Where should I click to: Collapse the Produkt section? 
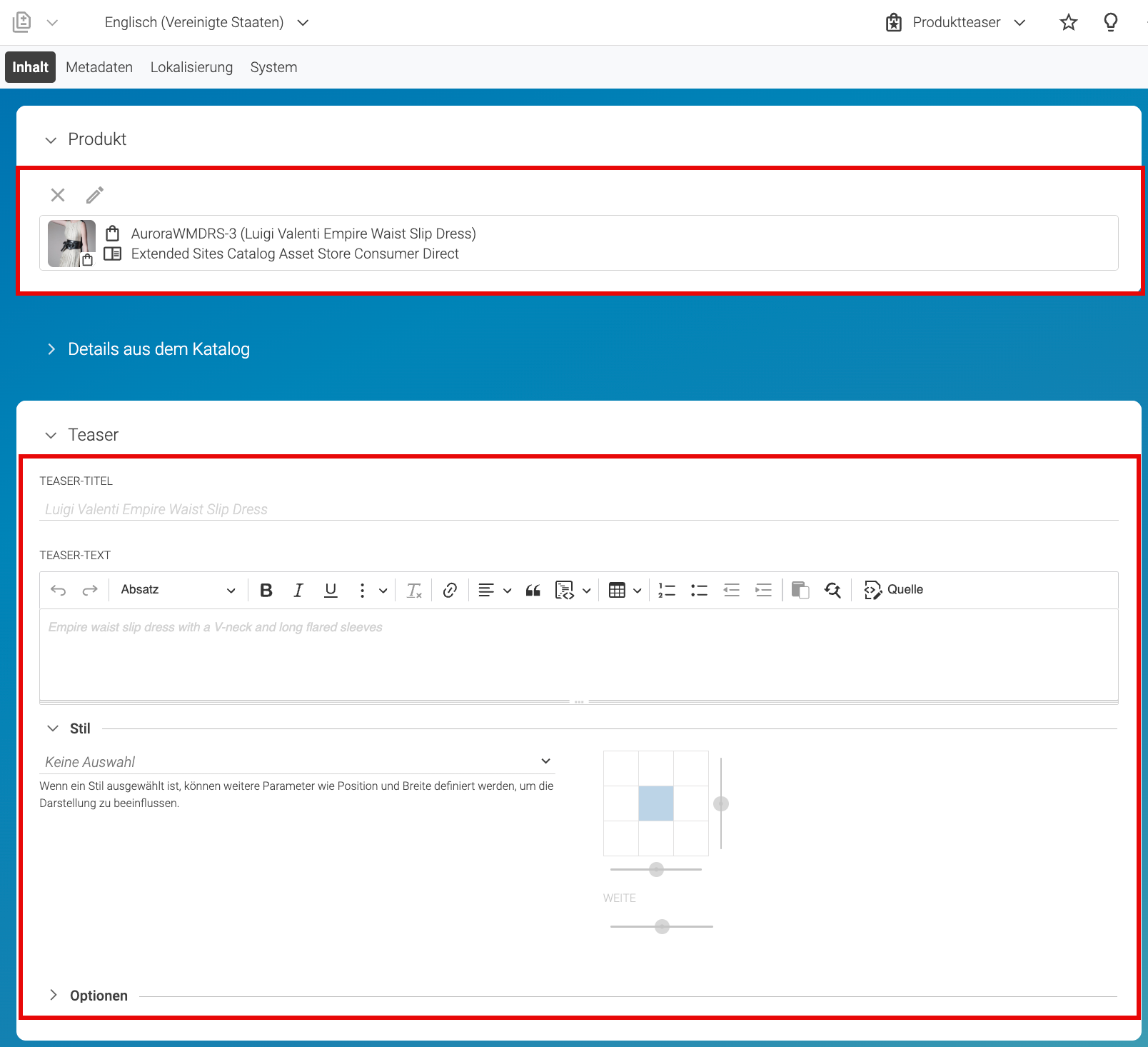click(x=51, y=140)
